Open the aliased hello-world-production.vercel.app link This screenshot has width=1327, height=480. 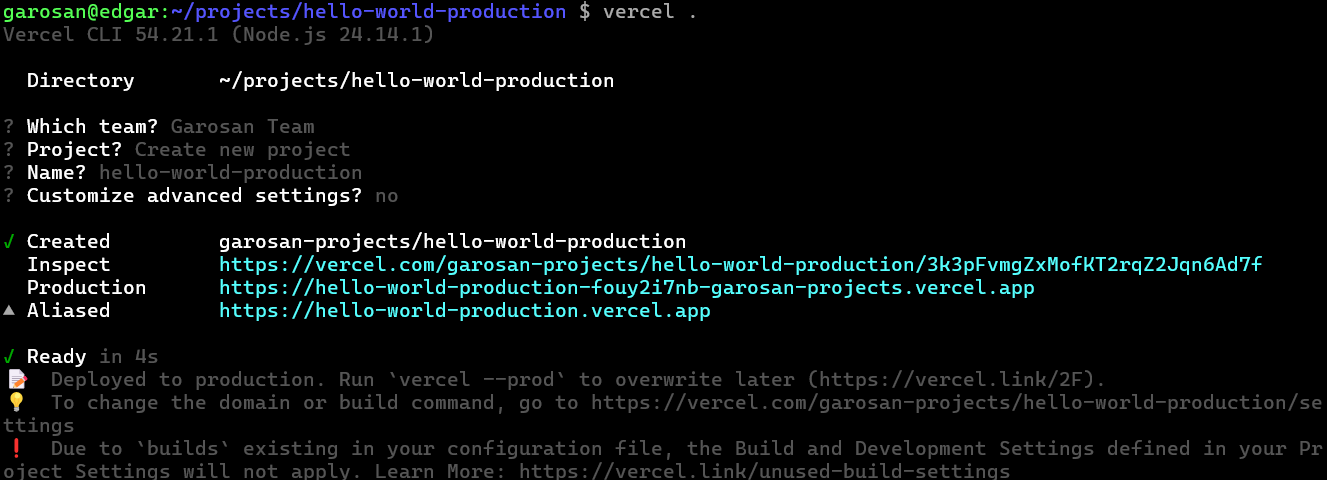(464, 311)
